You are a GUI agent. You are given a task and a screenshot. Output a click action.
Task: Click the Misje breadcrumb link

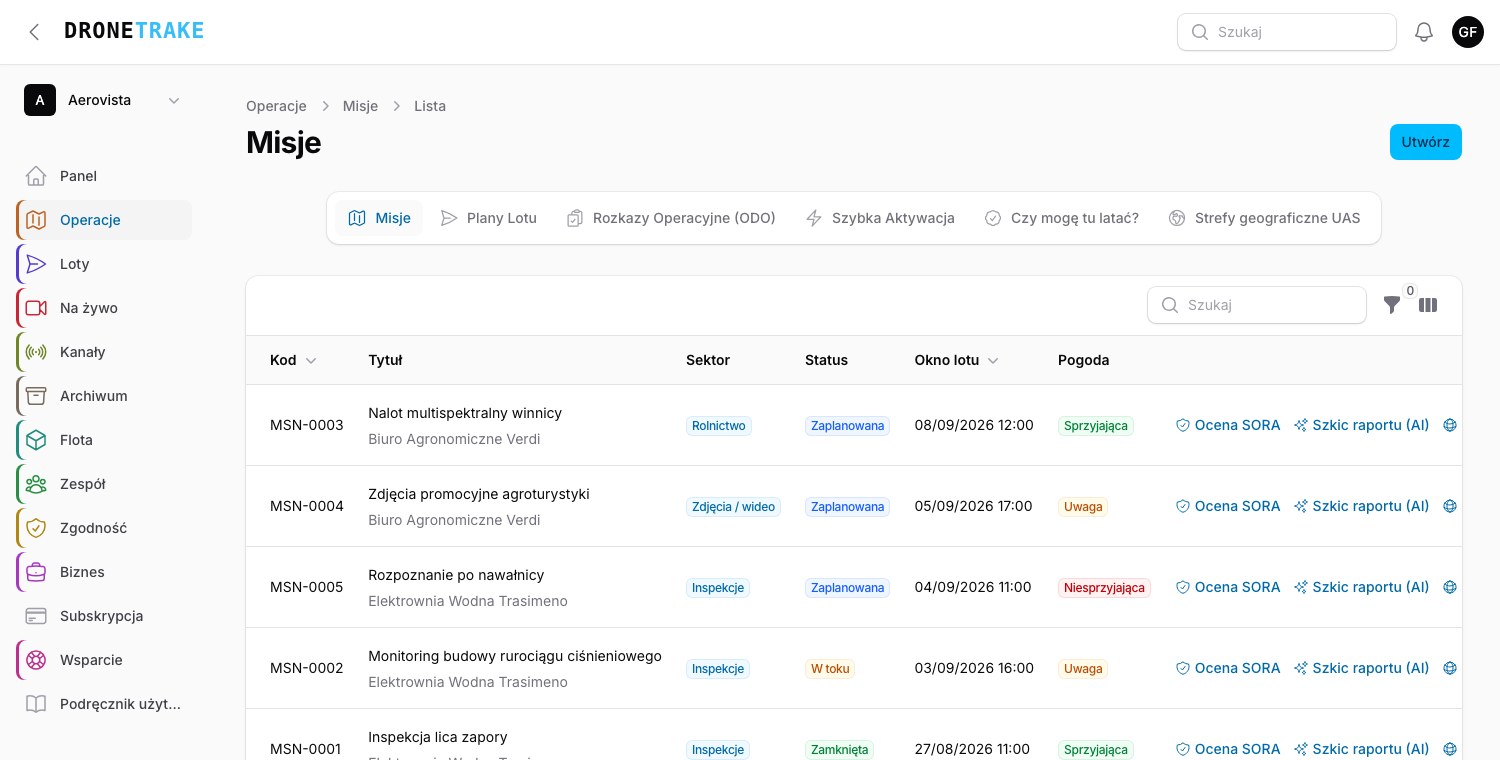360,106
